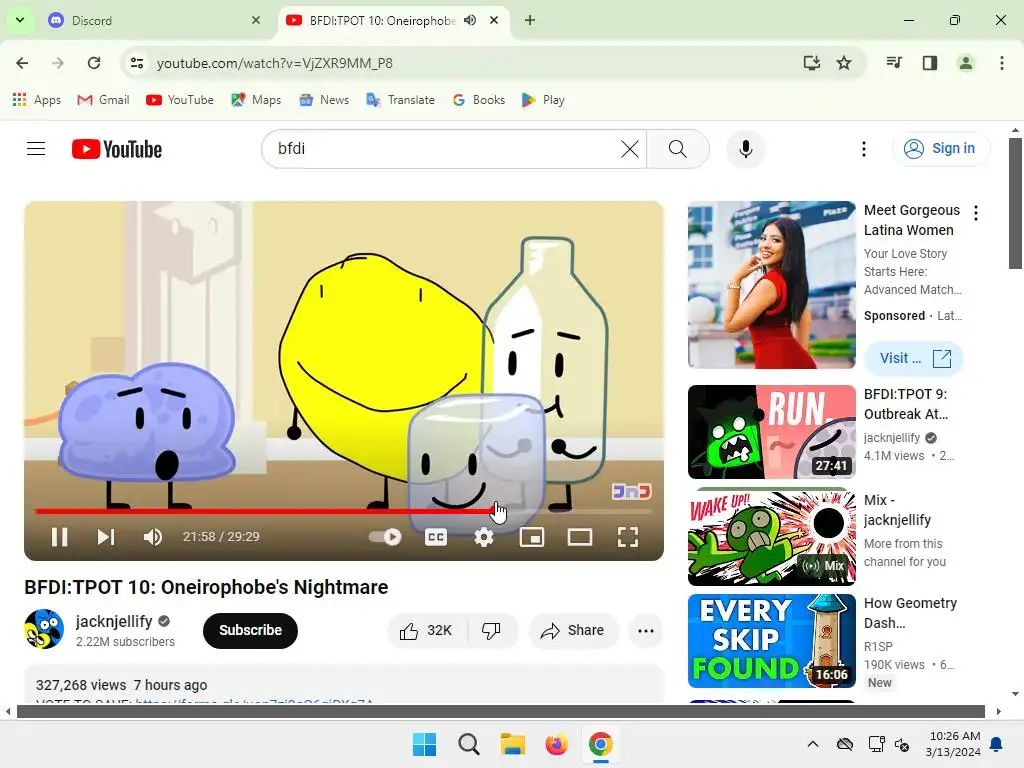Screen dimensions: 1024x768
Task: Open jacknjellify channel name link
Action: pyautogui.click(x=114, y=621)
